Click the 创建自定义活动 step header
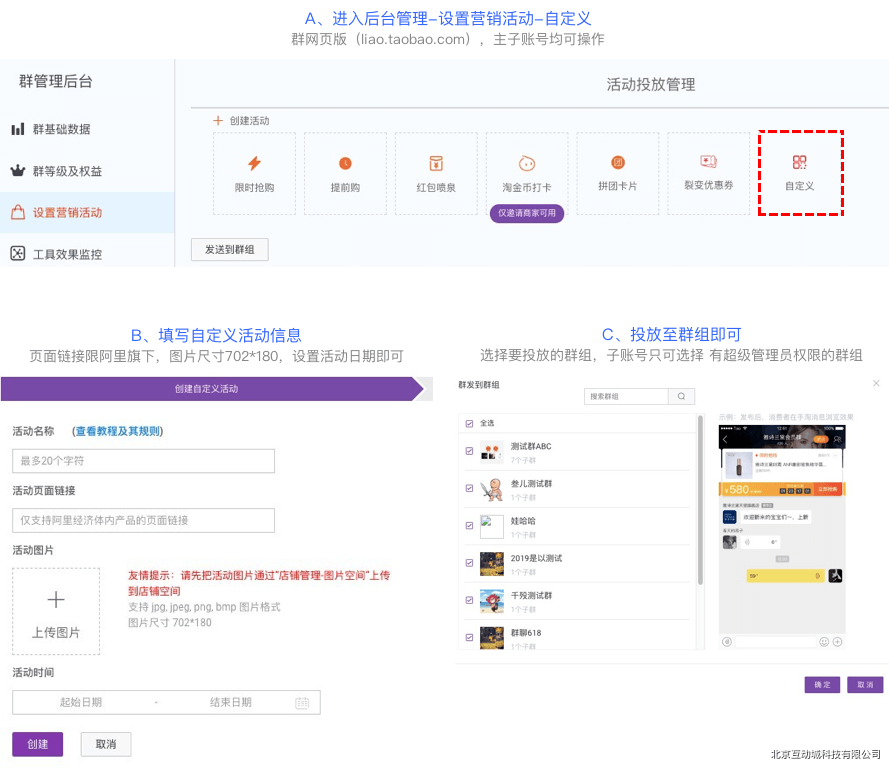Screen dimensions: 889x768 213,389
